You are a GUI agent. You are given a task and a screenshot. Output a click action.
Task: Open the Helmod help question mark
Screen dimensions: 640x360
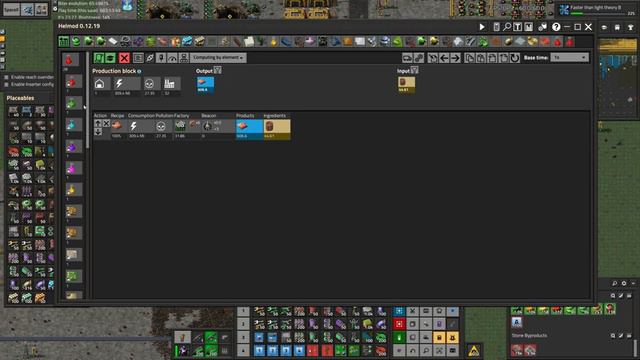(556, 27)
